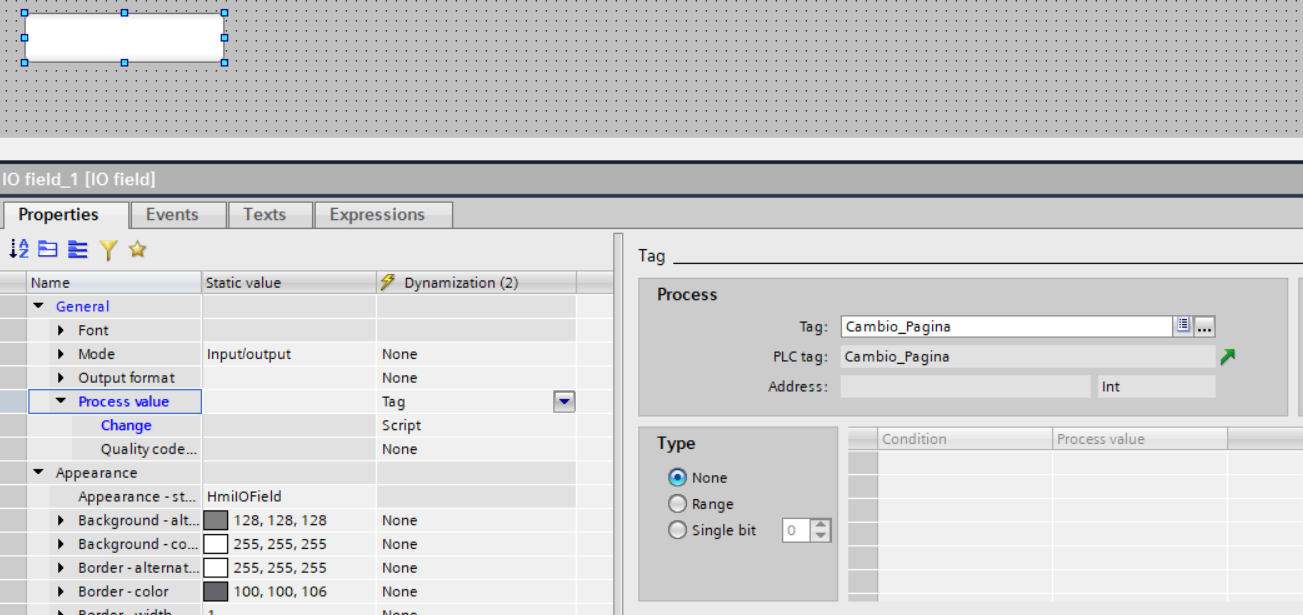Expand the Font property row
Screen dimensions: 1303x615
(61, 330)
